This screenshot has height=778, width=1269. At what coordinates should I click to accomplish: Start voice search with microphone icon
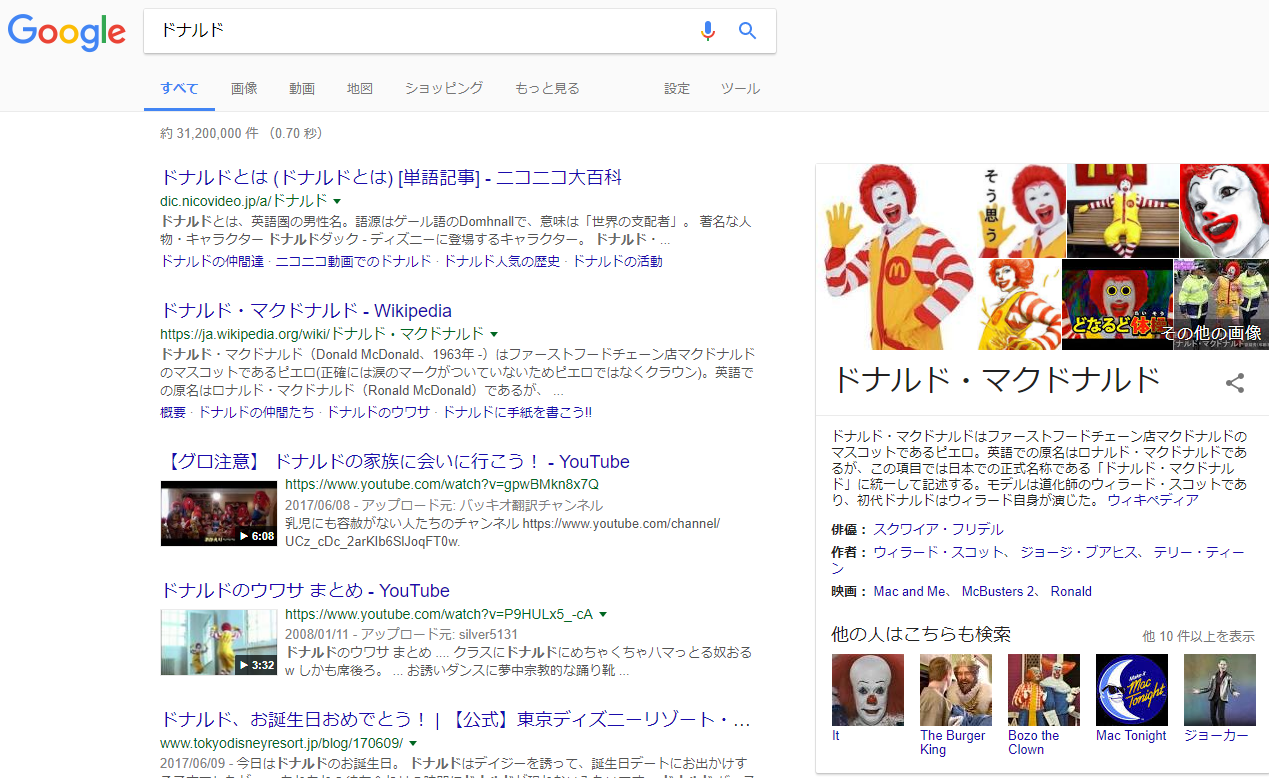[x=708, y=31]
